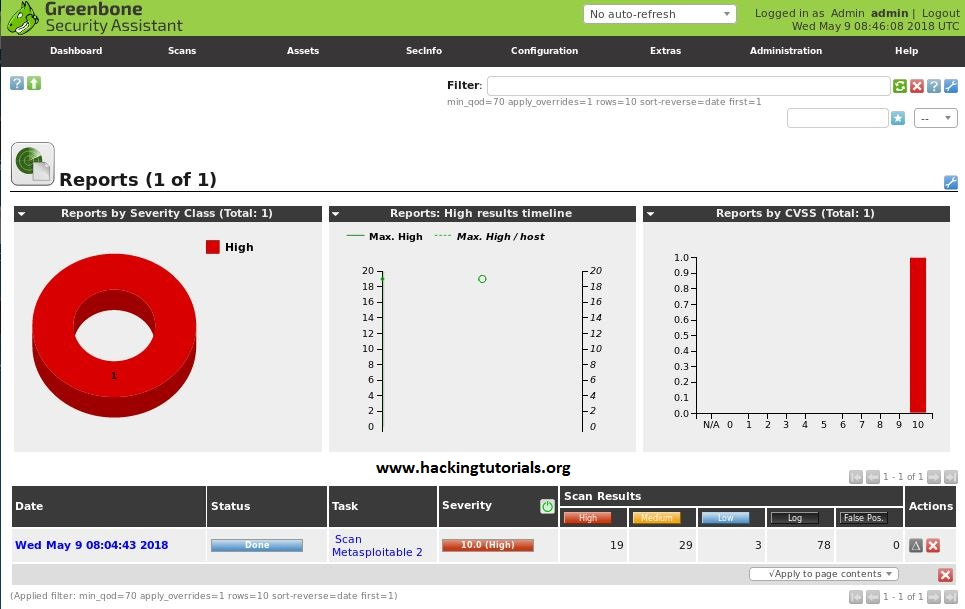Sort table by Date column header
965x609 pixels.
click(x=29, y=506)
